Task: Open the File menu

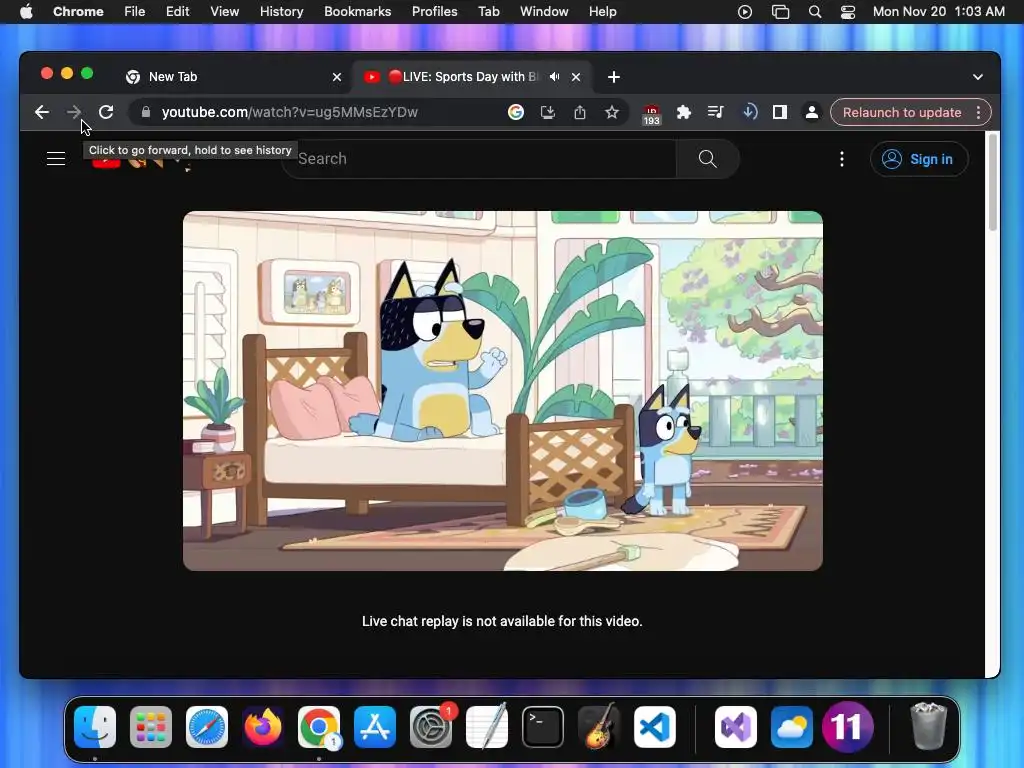Action: 135,11
